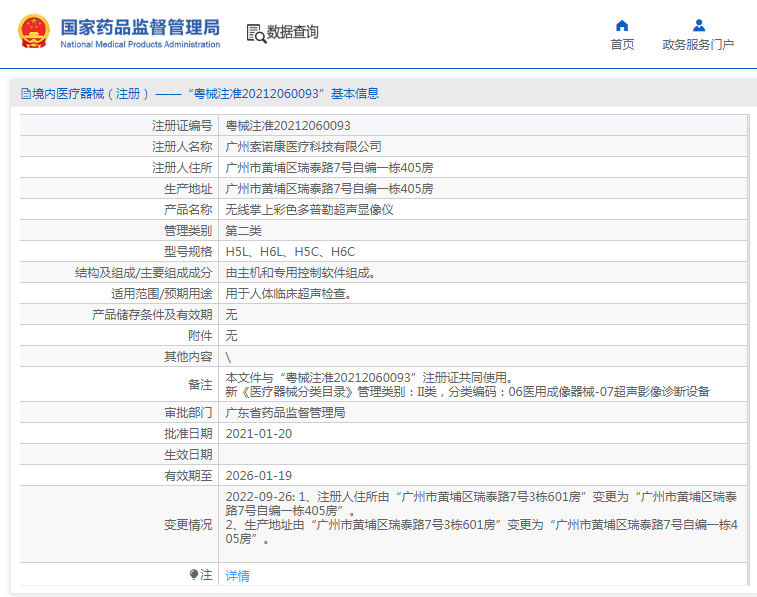Click the 附件 label
This screenshot has height=597, width=757.
(200, 335)
